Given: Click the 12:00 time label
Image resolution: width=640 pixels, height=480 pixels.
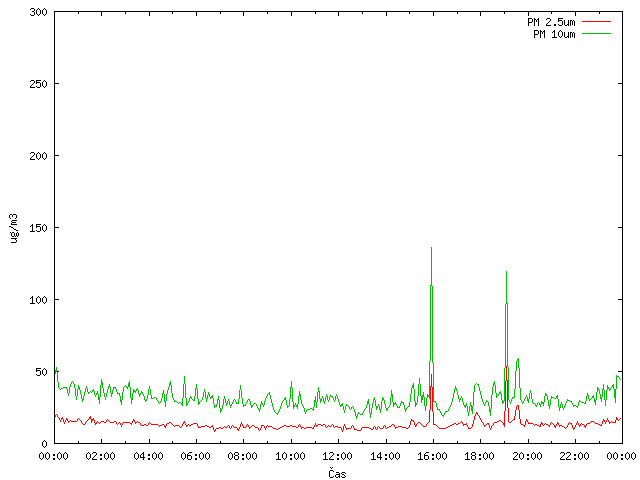Looking at the screenshot, I should pos(337,456).
